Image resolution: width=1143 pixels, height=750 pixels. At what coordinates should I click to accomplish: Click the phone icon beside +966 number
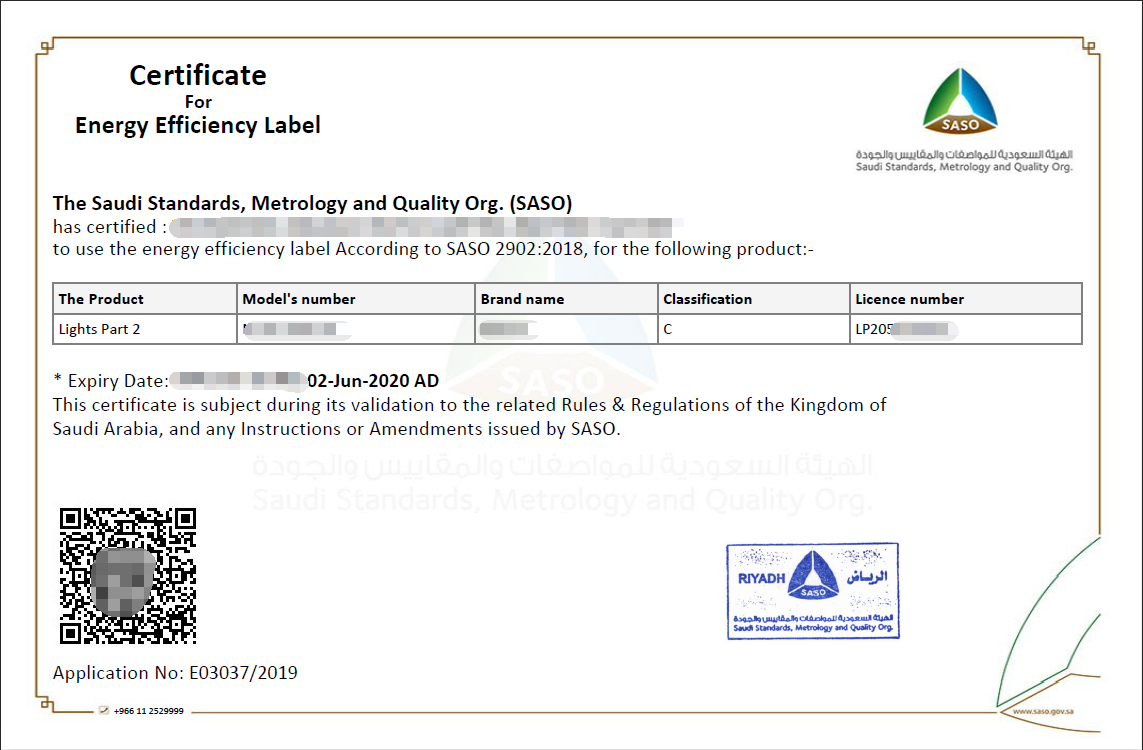click(x=104, y=711)
